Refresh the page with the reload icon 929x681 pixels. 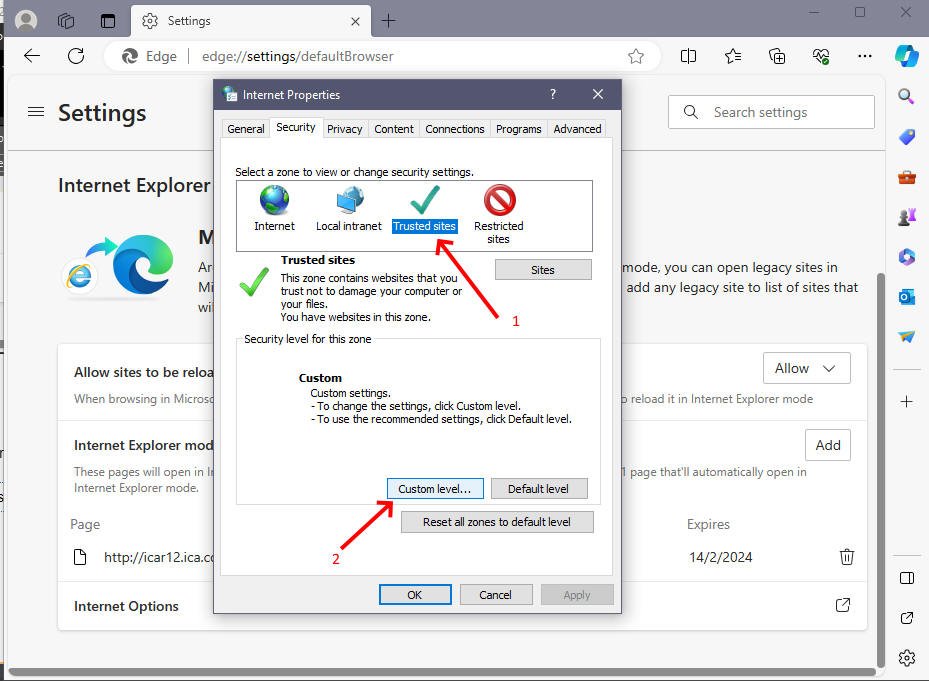coord(76,56)
